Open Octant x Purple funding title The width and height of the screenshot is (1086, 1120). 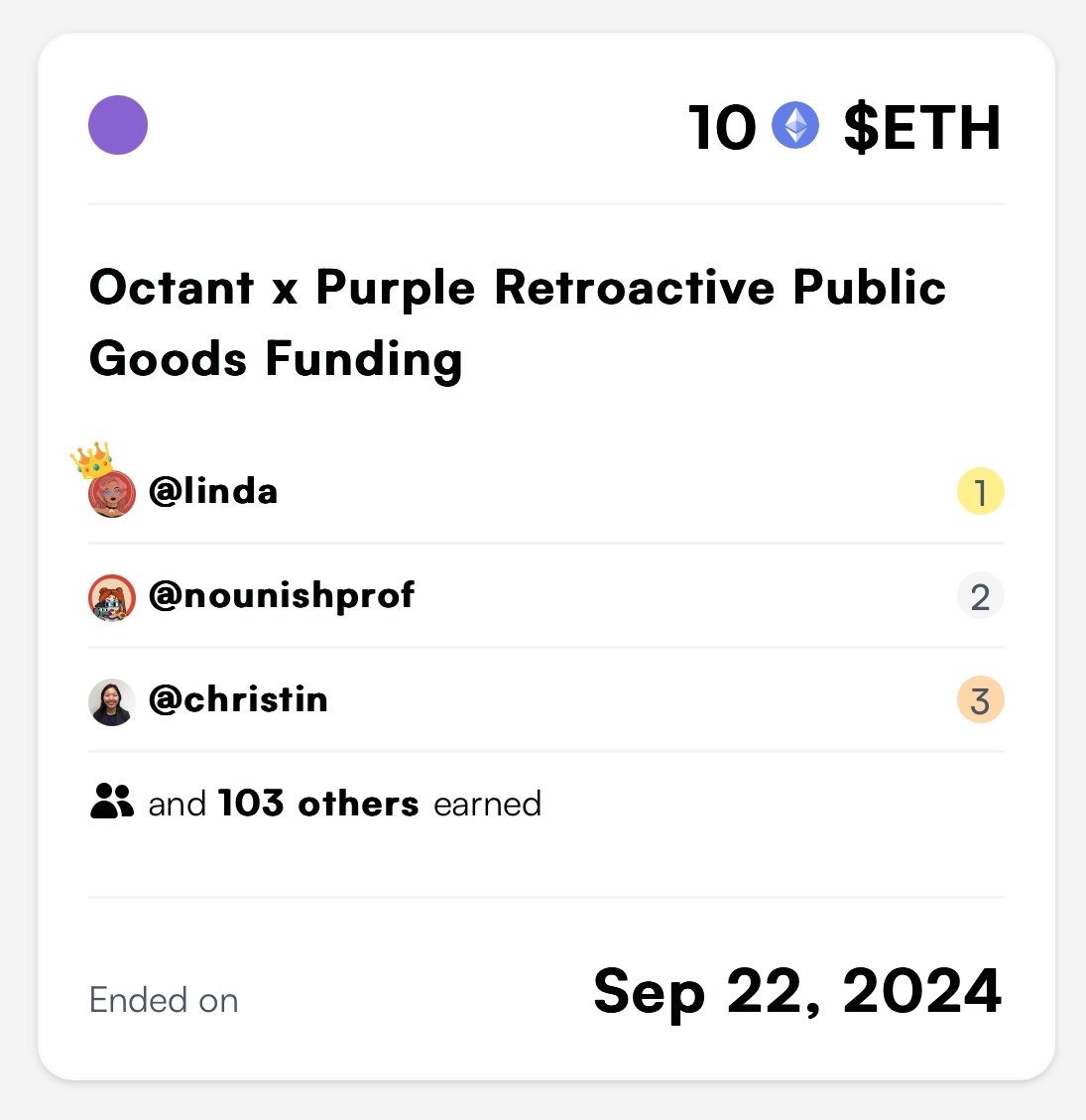pyautogui.click(x=517, y=322)
